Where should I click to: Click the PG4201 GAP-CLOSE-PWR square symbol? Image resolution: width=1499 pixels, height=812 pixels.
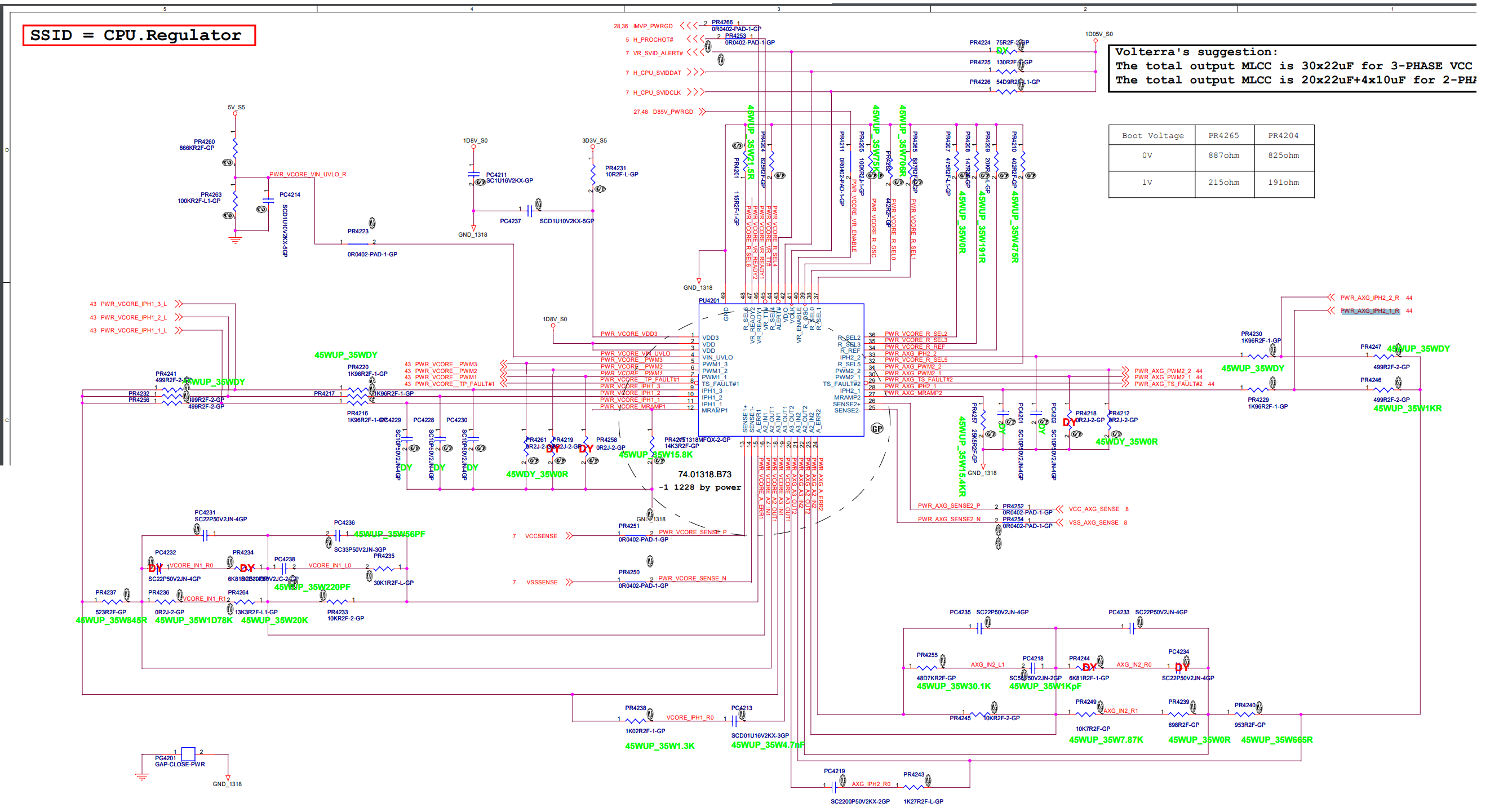pyautogui.click(x=188, y=754)
